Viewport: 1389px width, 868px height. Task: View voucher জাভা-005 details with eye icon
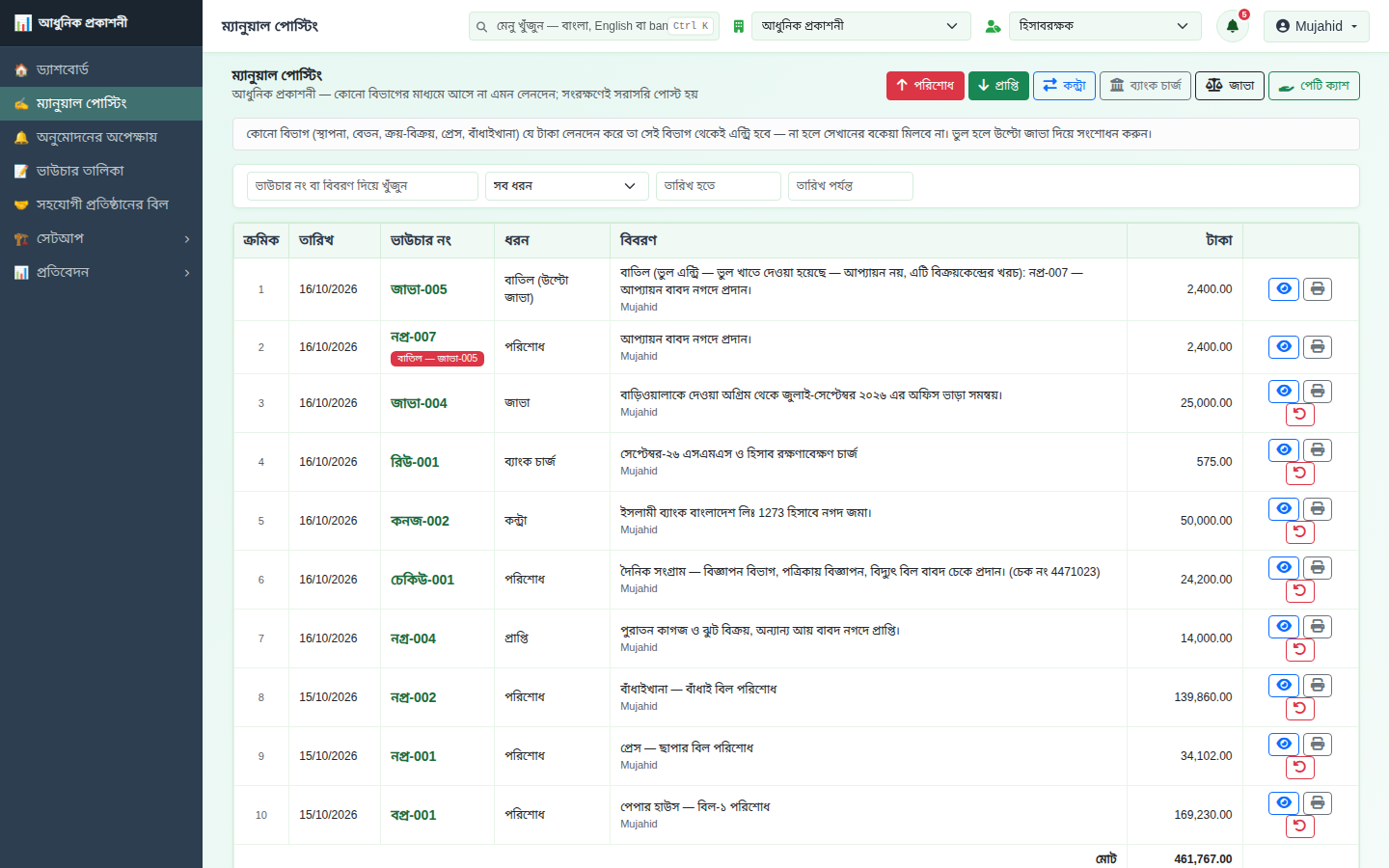1284,289
